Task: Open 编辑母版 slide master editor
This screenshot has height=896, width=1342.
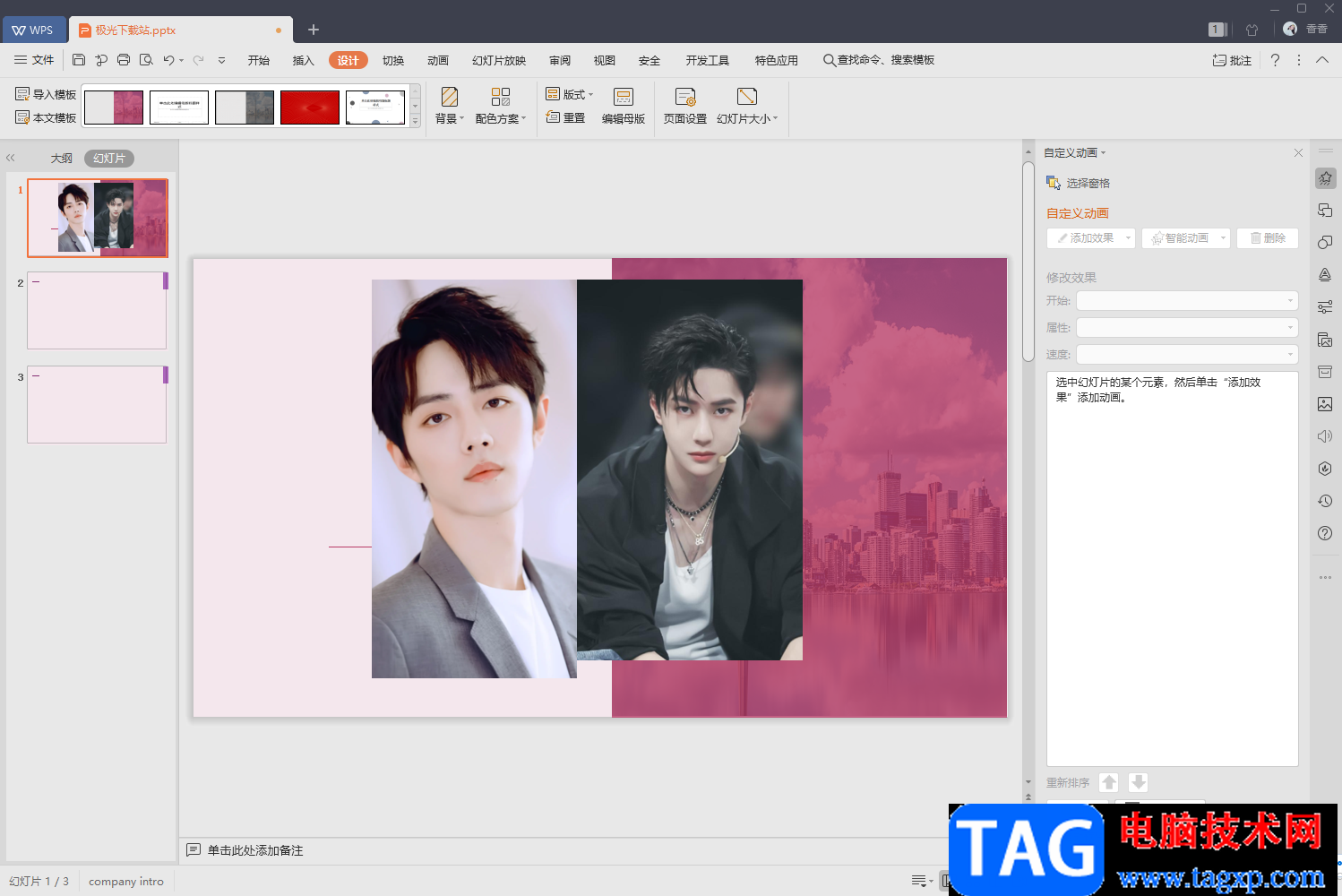Action: click(623, 106)
